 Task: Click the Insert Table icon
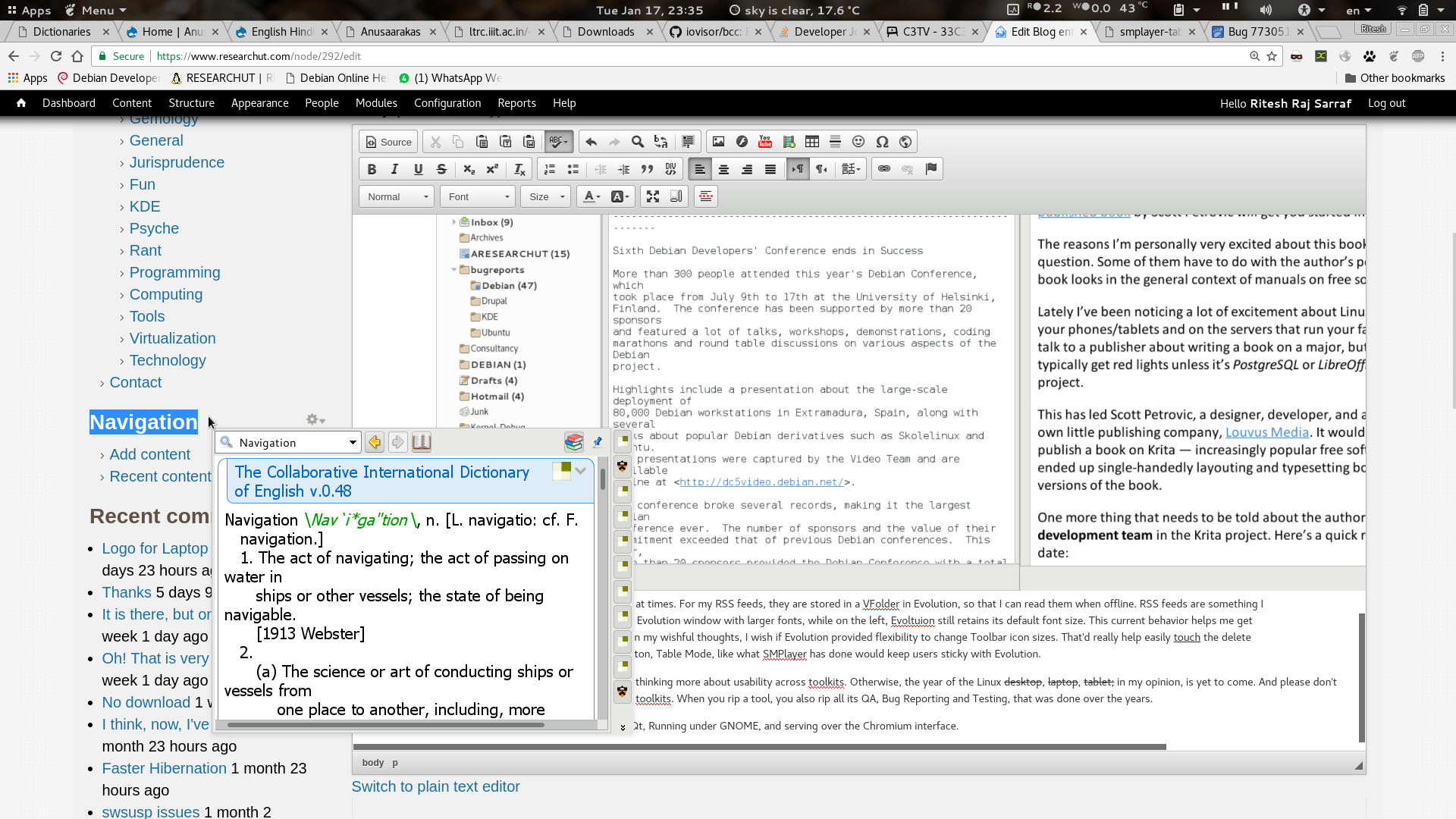[x=811, y=142]
